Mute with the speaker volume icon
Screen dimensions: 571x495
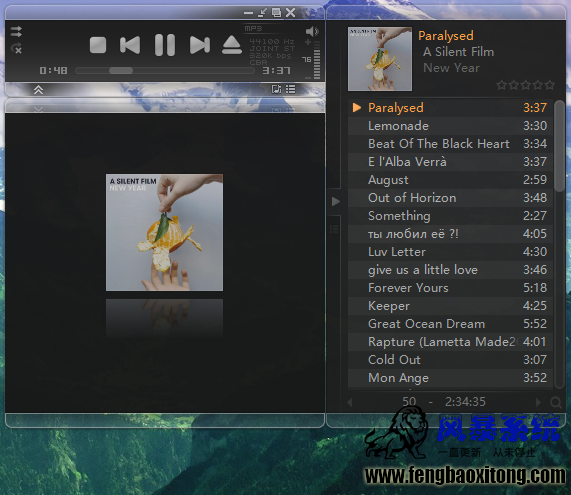pos(312,31)
